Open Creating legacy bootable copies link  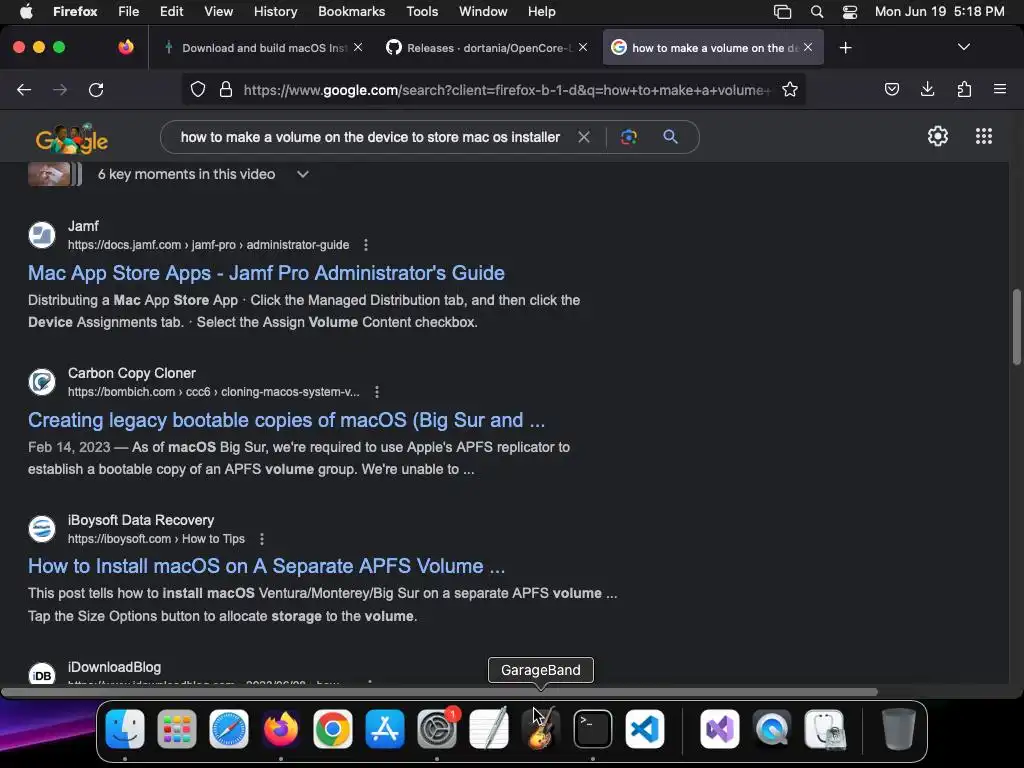point(286,420)
